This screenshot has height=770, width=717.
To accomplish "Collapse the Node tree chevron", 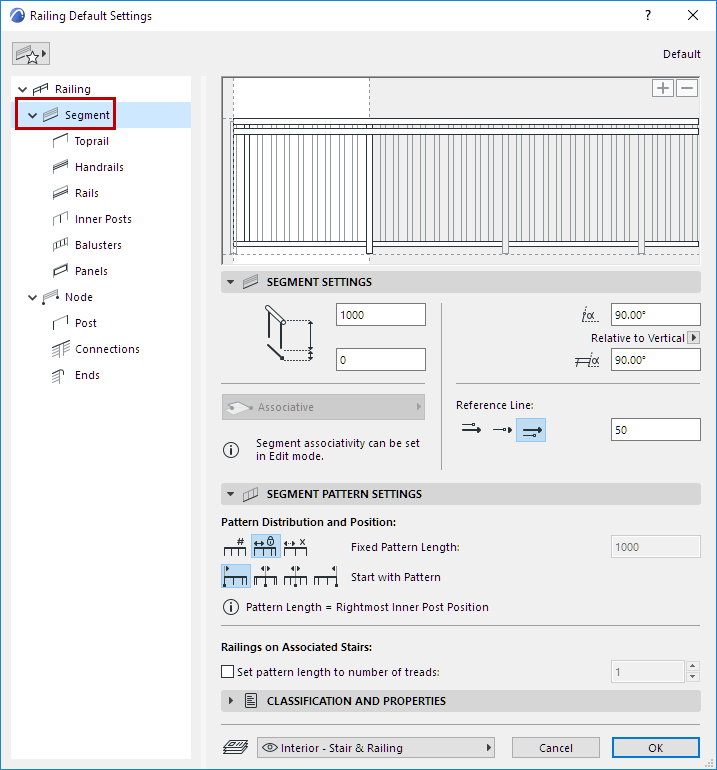I will (32, 298).
